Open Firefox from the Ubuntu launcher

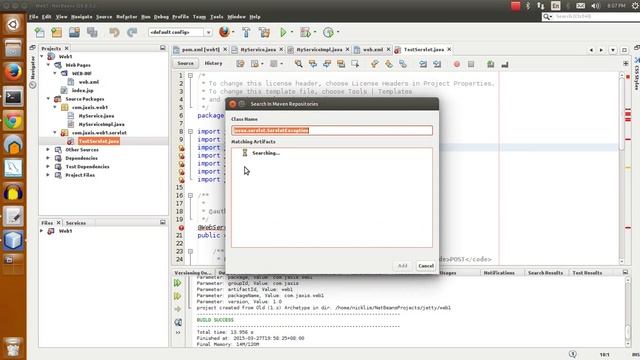click(13, 72)
